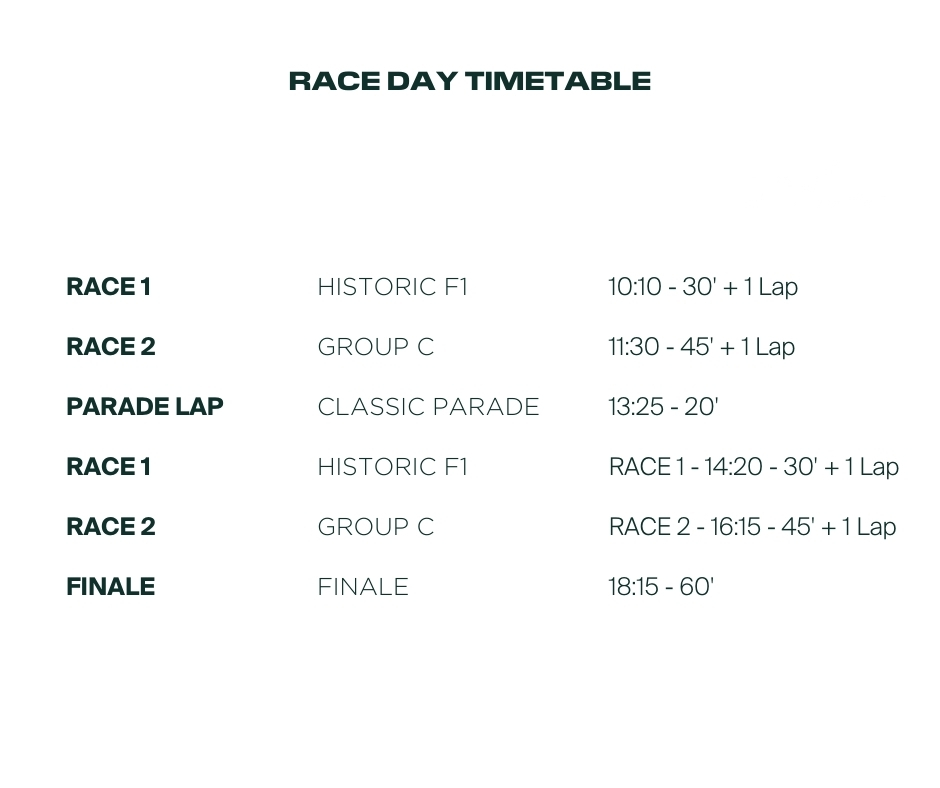The height and width of the screenshot is (788, 940).
Task: Select the first RACE 2 row label
Action: click(111, 347)
